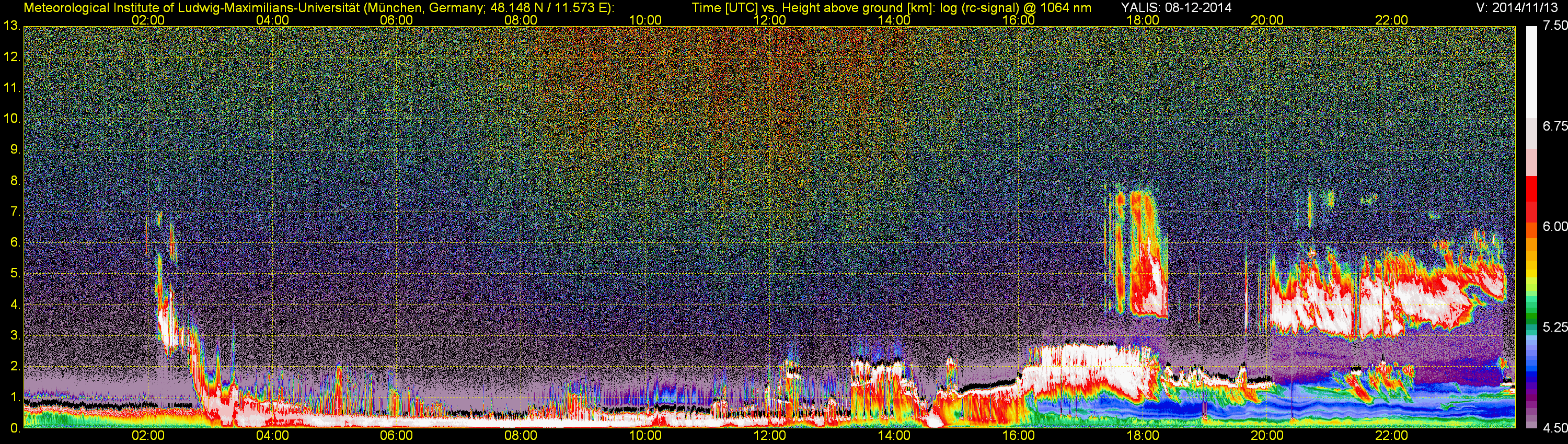Click the 5.25 colorbar value
1568x444 pixels.
point(1554,327)
